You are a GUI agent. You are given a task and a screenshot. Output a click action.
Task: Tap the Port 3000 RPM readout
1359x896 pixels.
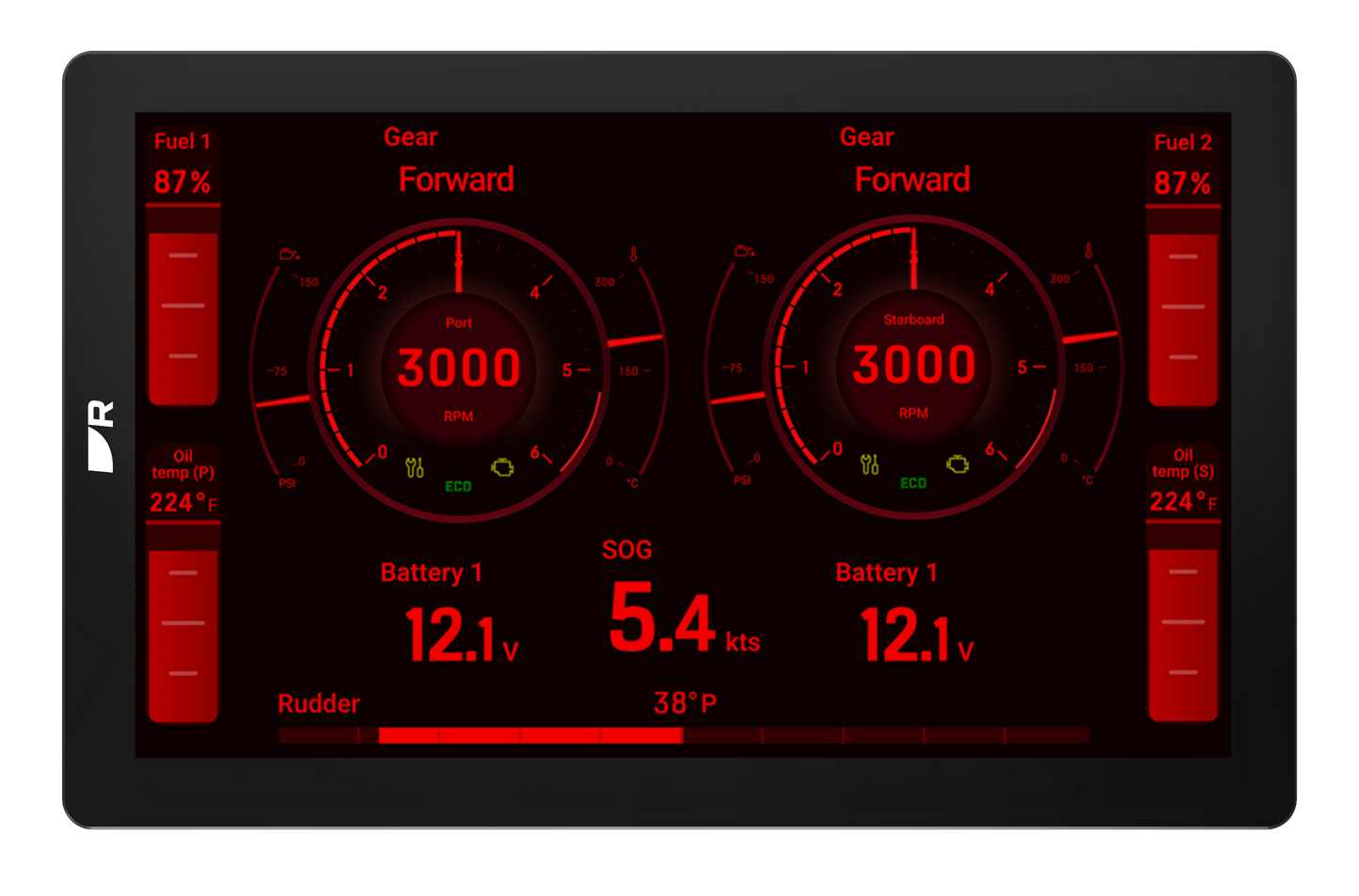(459, 368)
